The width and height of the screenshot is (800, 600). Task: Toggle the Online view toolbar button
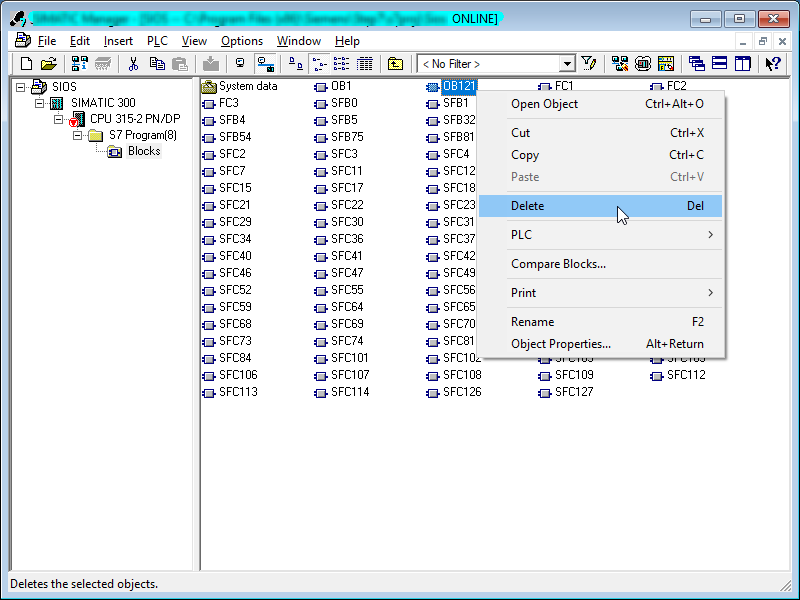[x=266, y=63]
